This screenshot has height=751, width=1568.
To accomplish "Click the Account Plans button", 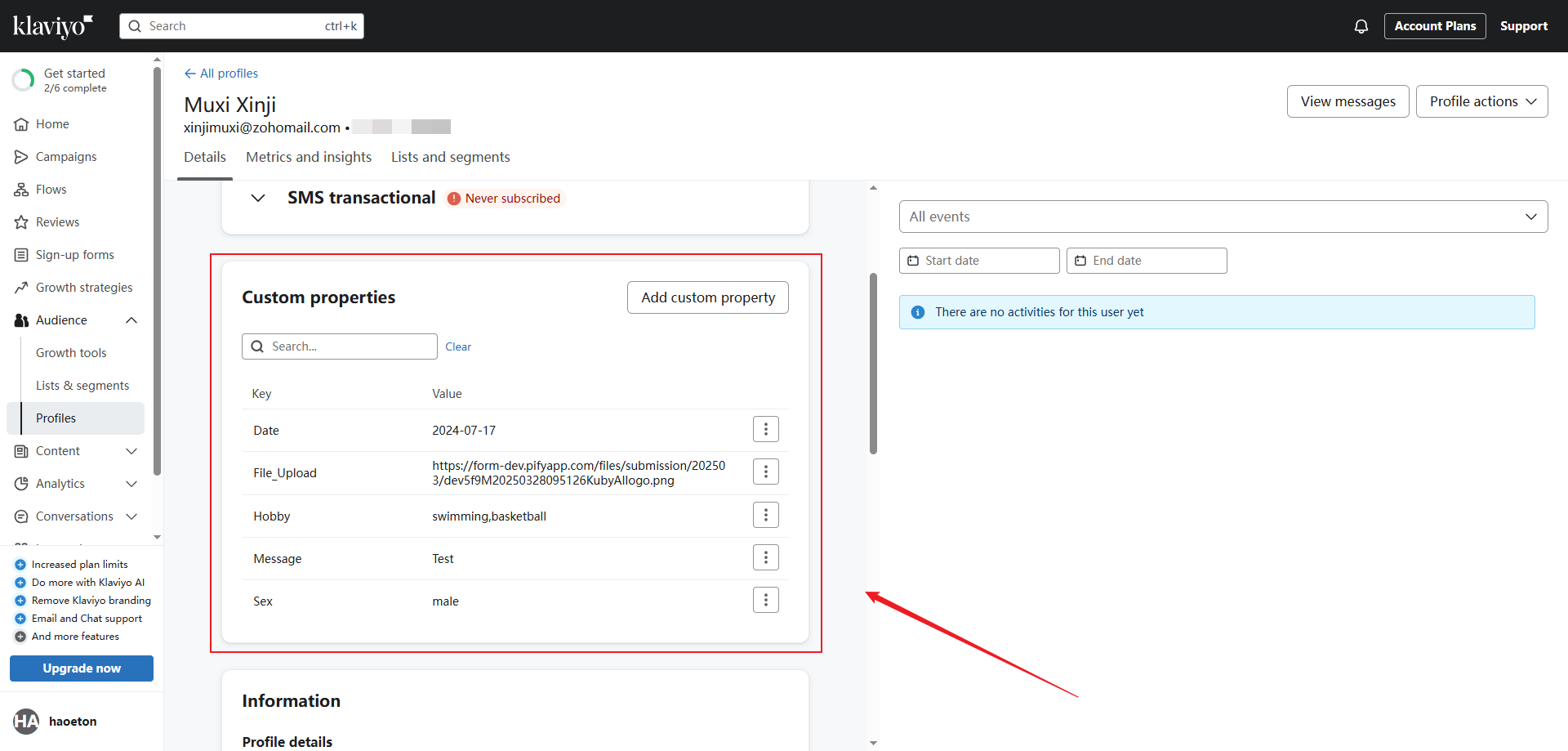I will (1435, 26).
